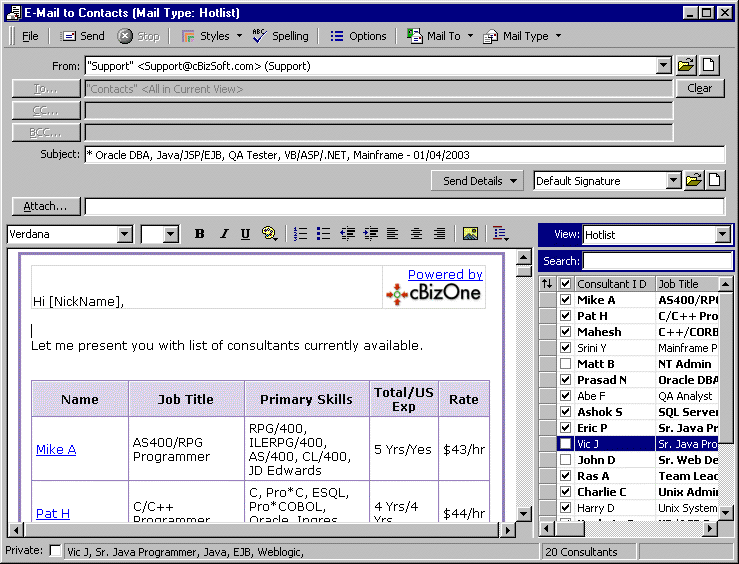Toggle Bold formatting
Screen dimensions: 739x564
point(200,234)
